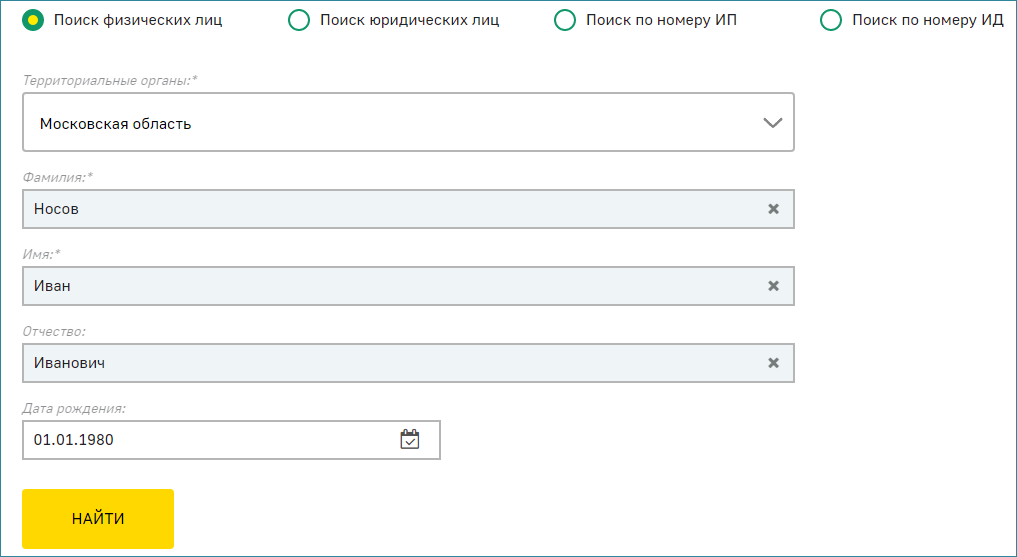Click the Территориальные органы label
The image size is (1017, 557).
point(110,80)
